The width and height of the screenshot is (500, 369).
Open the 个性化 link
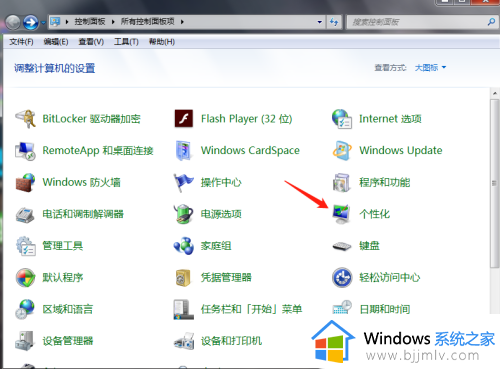tap(374, 214)
